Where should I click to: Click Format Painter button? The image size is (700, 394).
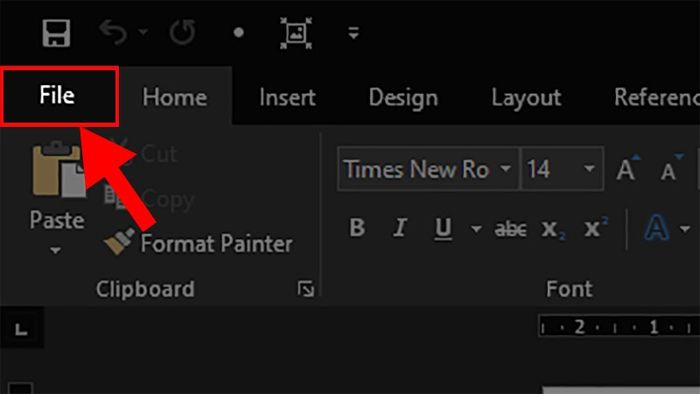(199, 243)
